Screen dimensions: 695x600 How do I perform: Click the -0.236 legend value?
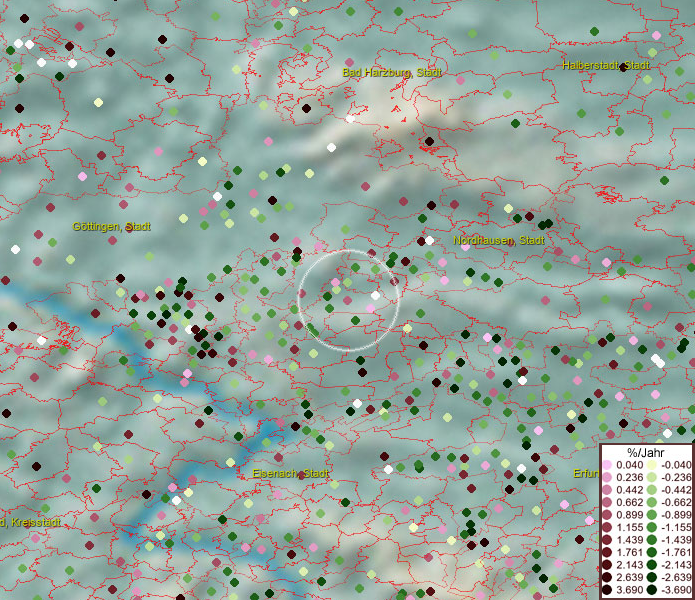[676, 477]
